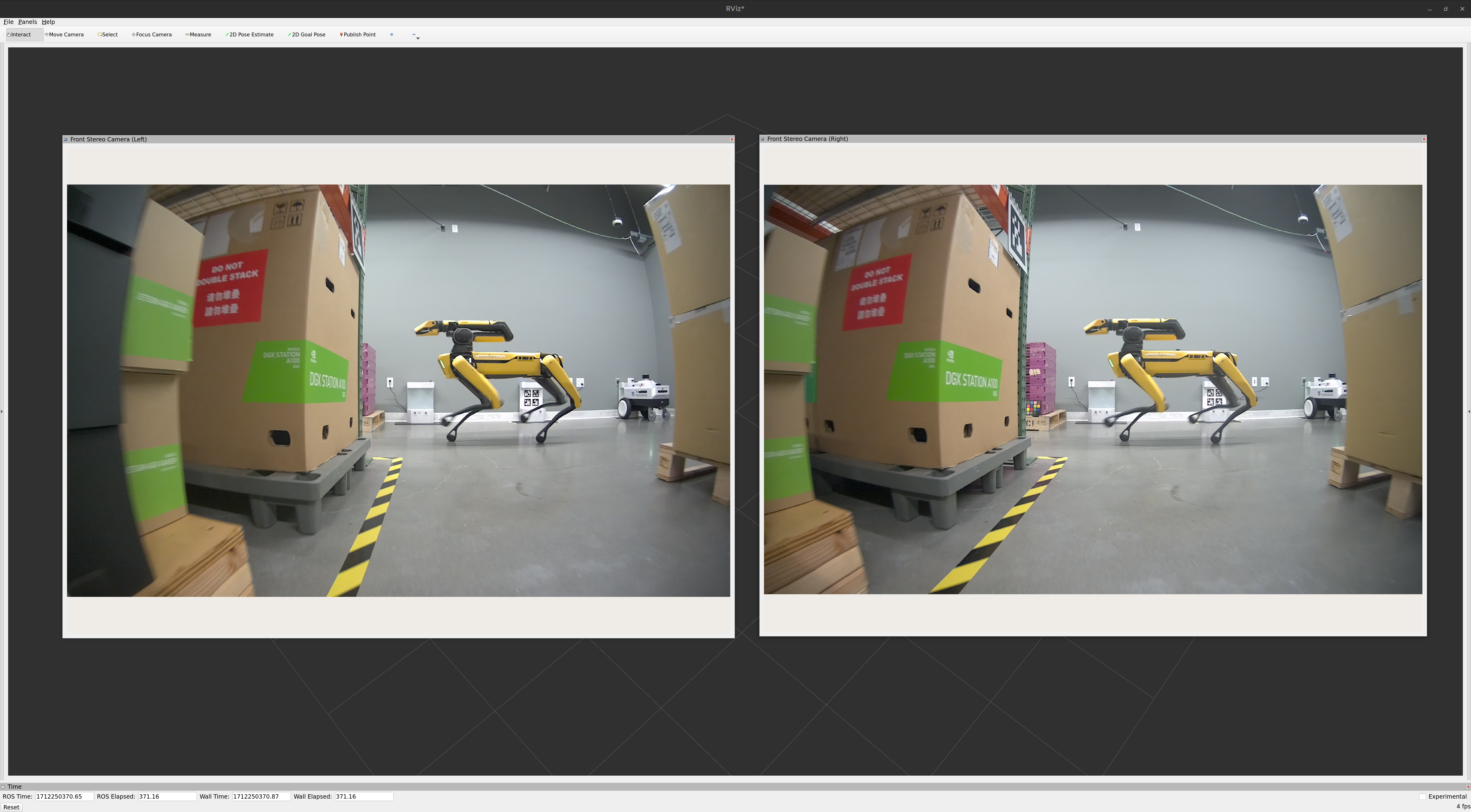Open the remove-tool minus dropdown
Screen dimensions: 1471x812
[x=415, y=35]
